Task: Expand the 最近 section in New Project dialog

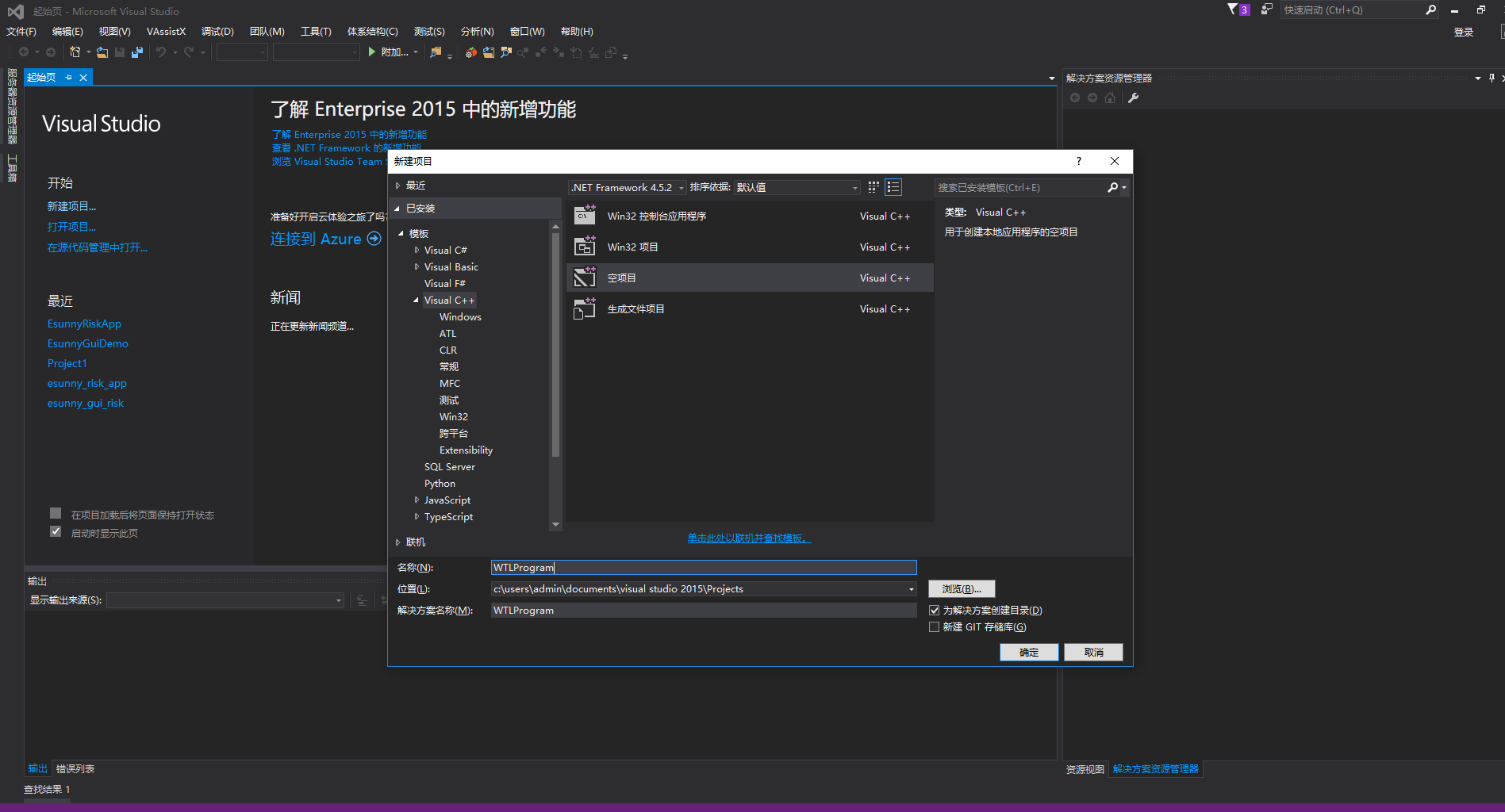Action: 398,186
